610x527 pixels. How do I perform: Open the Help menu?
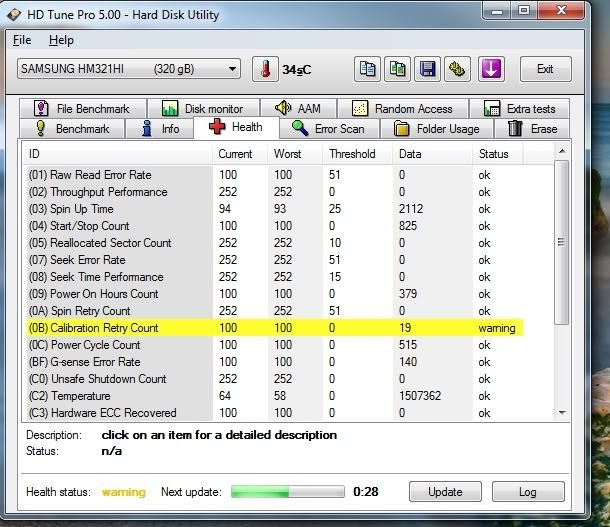click(61, 40)
